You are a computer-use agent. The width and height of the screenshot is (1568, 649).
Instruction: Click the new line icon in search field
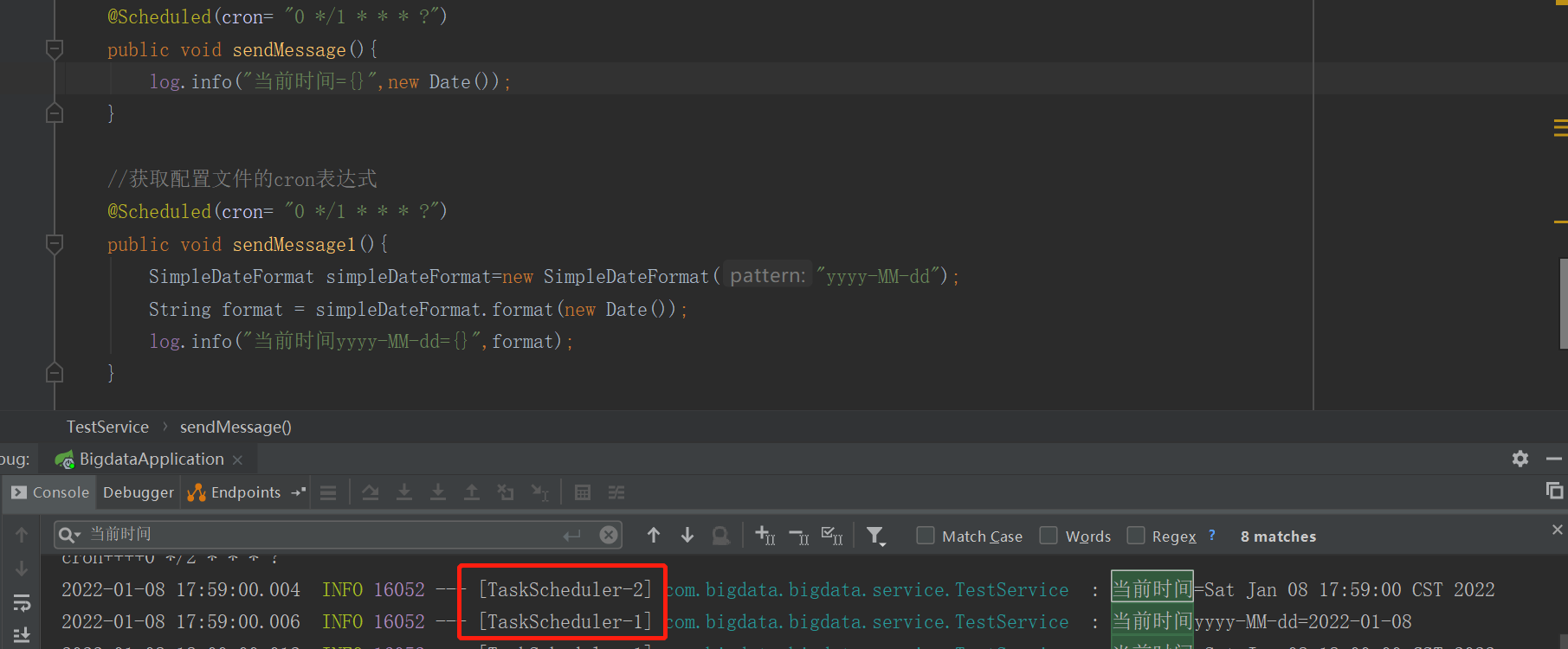tap(571, 536)
